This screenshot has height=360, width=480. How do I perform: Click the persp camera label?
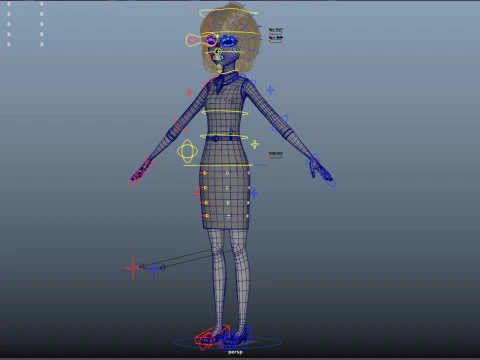pyautogui.click(x=235, y=352)
